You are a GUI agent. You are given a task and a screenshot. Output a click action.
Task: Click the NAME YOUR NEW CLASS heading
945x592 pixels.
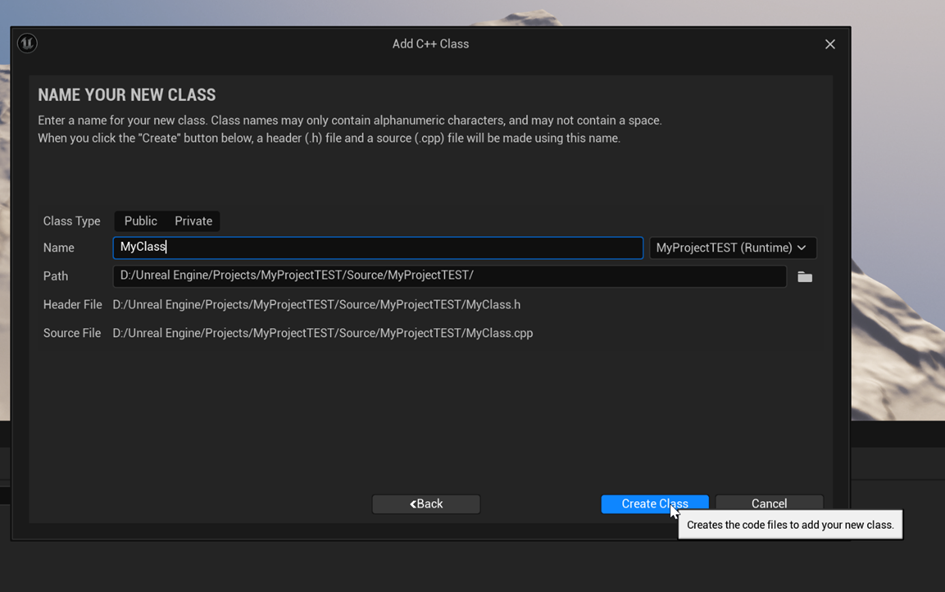[127, 95]
